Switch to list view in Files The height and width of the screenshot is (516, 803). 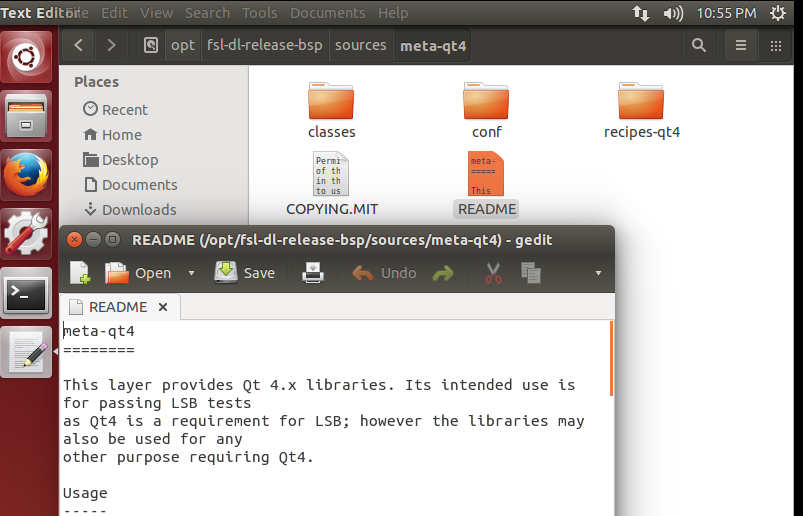point(741,46)
